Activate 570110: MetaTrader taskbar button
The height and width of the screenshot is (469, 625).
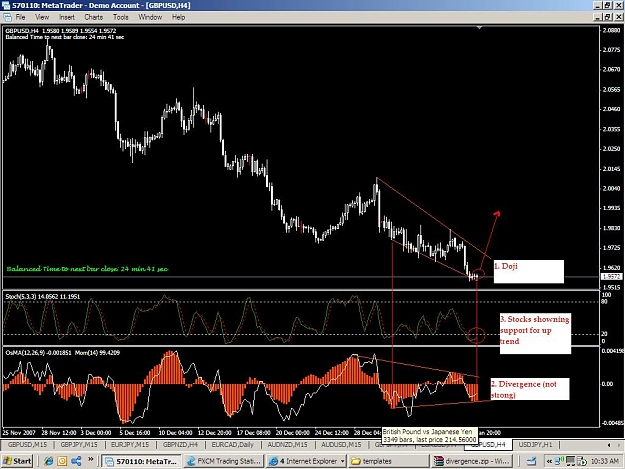click(141, 461)
